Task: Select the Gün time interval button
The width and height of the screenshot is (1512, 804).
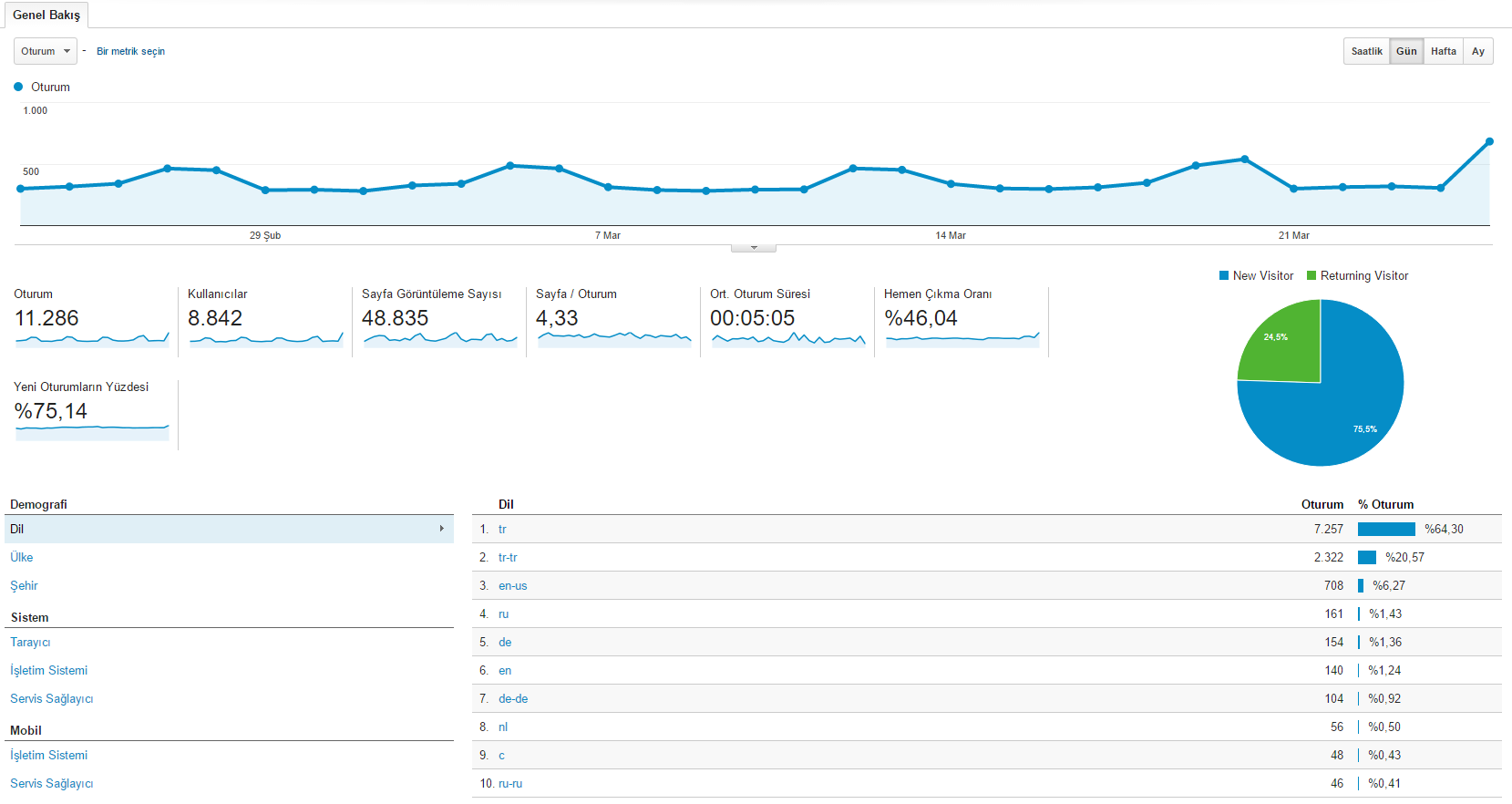Action: [1406, 51]
